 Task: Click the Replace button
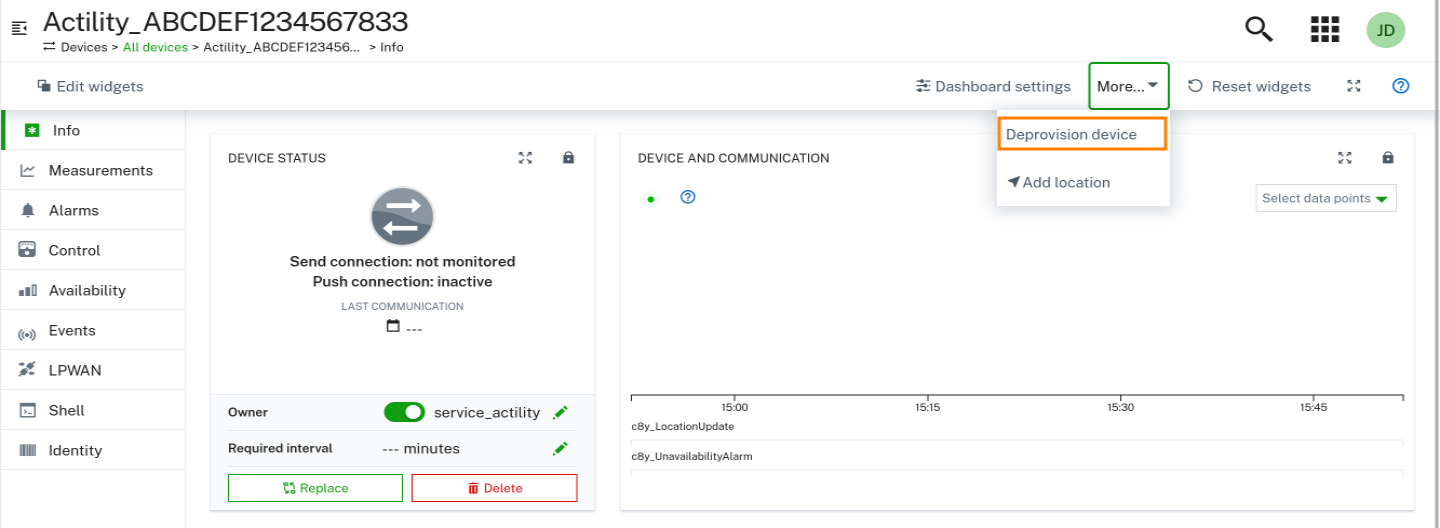click(x=315, y=488)
